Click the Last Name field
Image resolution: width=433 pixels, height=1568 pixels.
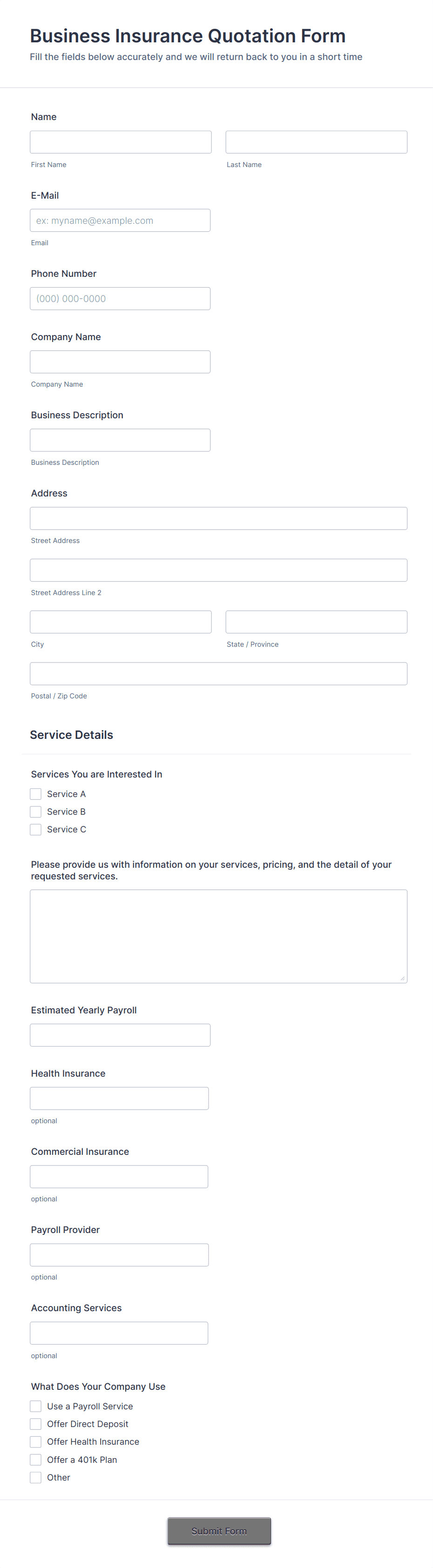pyautogui.click(x=316, y=141)
